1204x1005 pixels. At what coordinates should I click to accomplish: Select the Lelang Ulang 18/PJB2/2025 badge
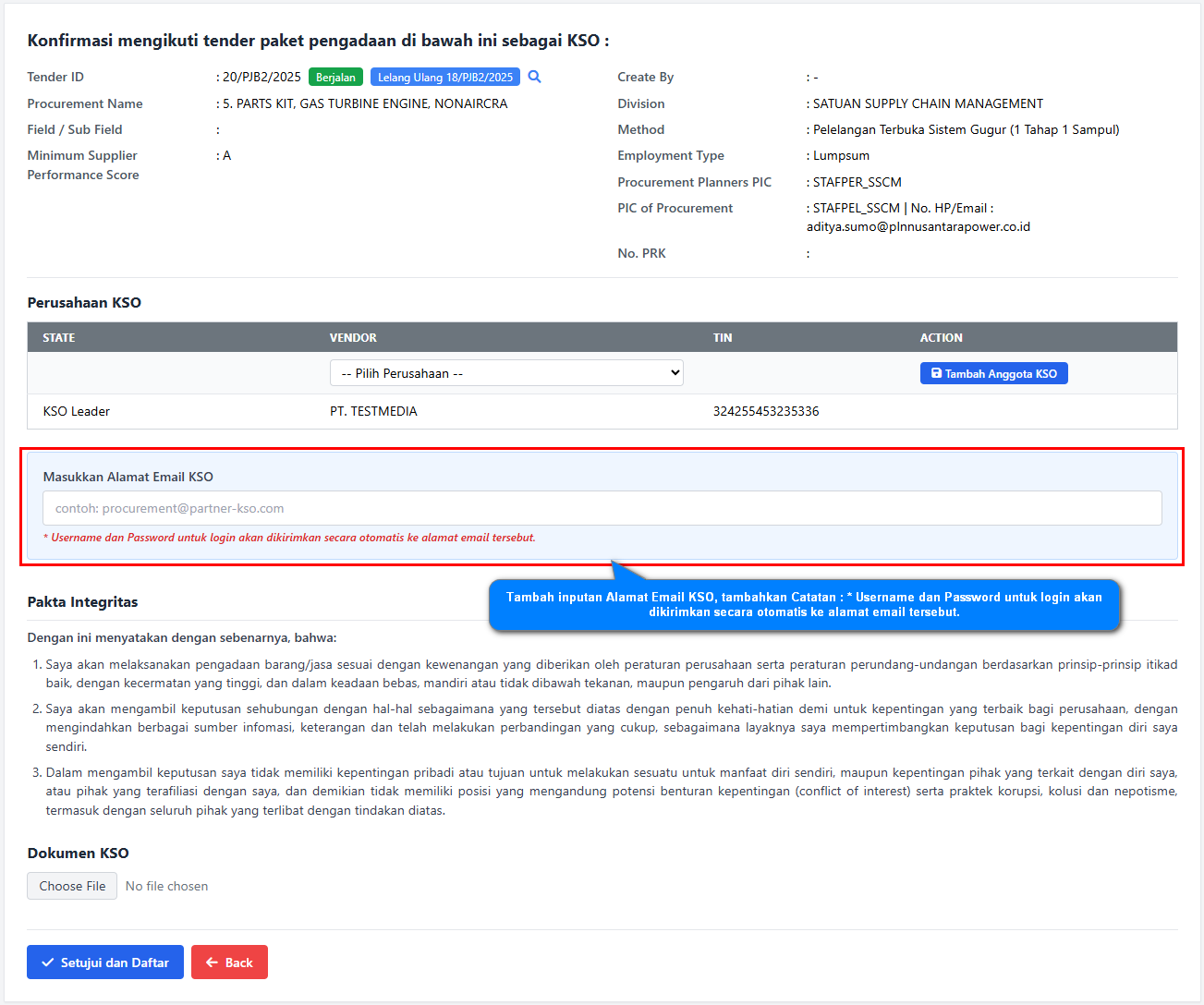click(444, 78)
